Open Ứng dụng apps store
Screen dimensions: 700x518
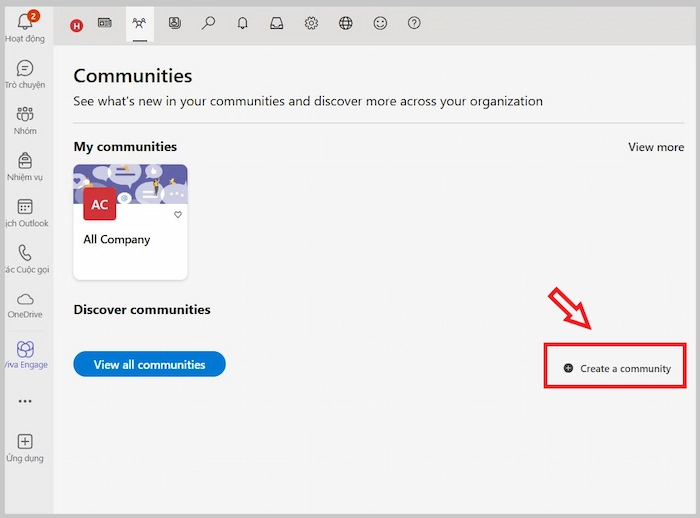pyautogui.click(x=25, y=448)
